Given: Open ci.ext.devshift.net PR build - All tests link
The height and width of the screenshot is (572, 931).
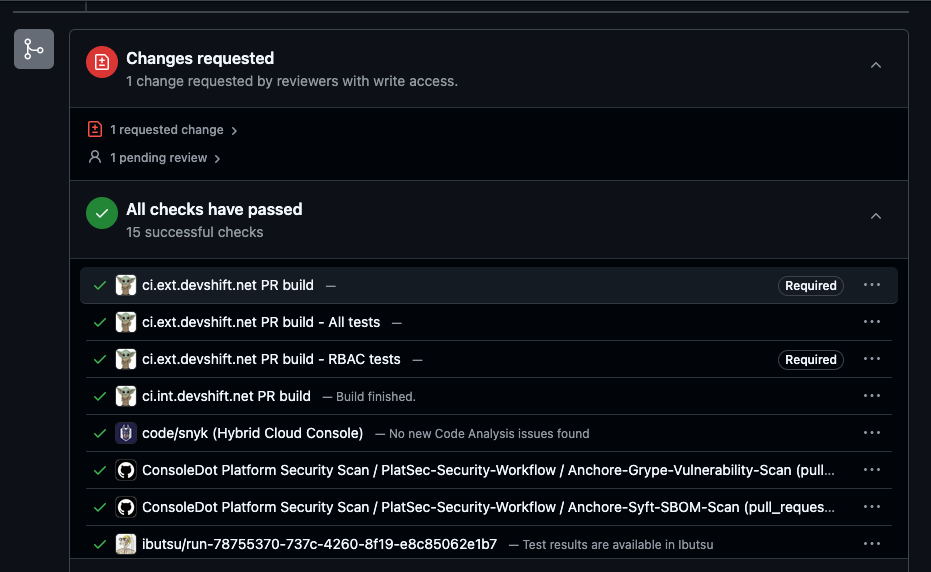Looking at the screenshot, I should click(261, 322).
